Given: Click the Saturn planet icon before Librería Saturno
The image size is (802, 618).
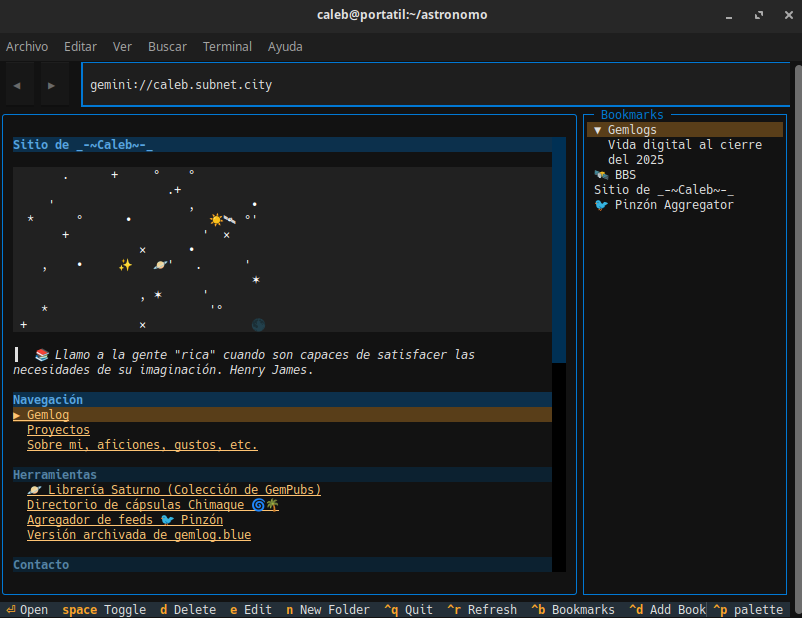Looking at the screenshot, I should 34,490.
